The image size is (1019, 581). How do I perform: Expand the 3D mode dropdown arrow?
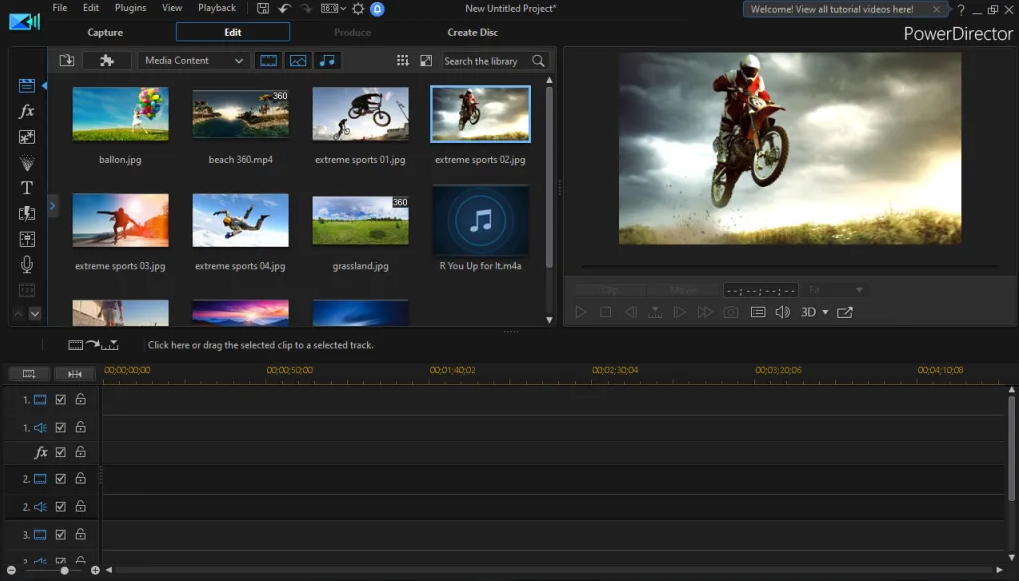(825, 312)
